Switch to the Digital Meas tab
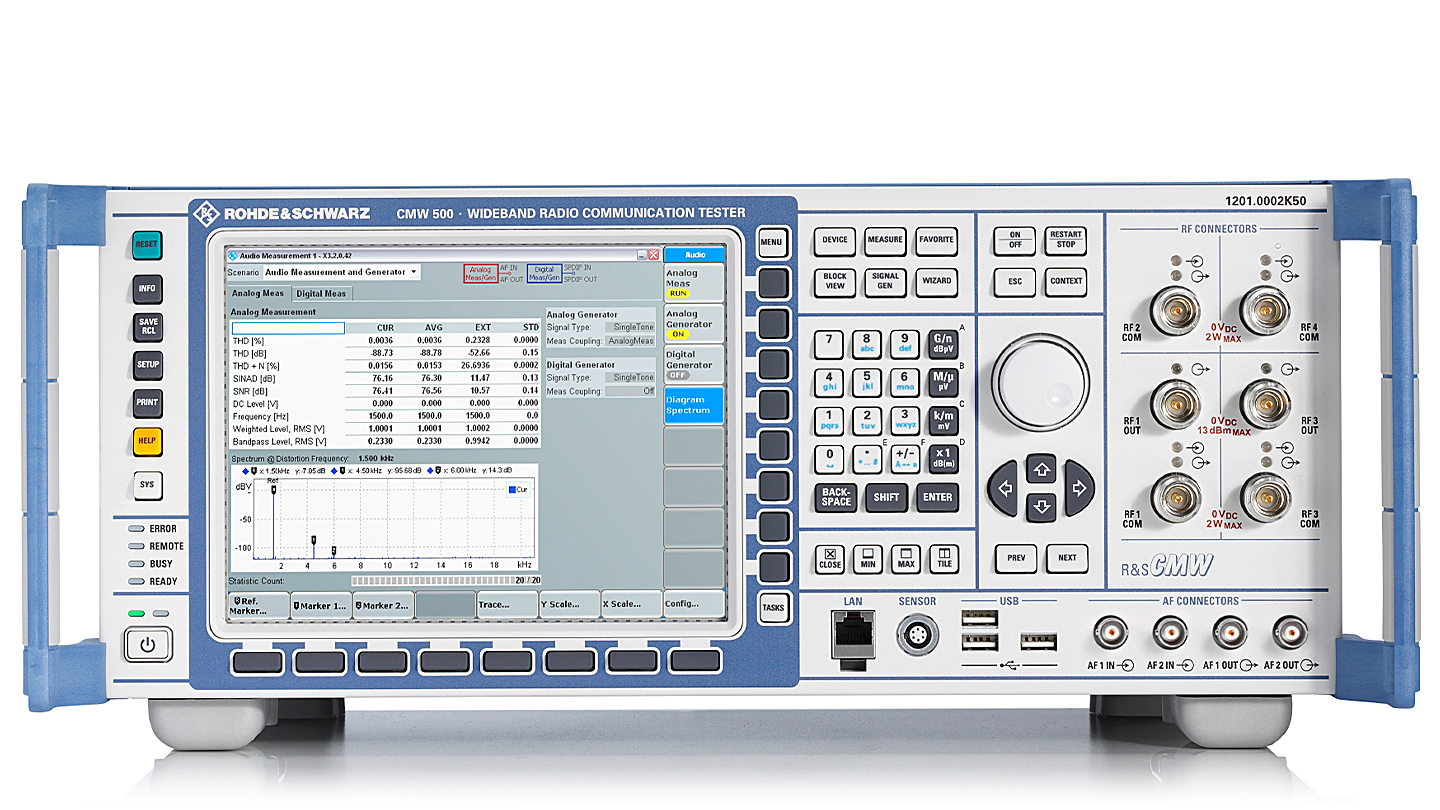 pyautogui.click(x=321, y=293)
